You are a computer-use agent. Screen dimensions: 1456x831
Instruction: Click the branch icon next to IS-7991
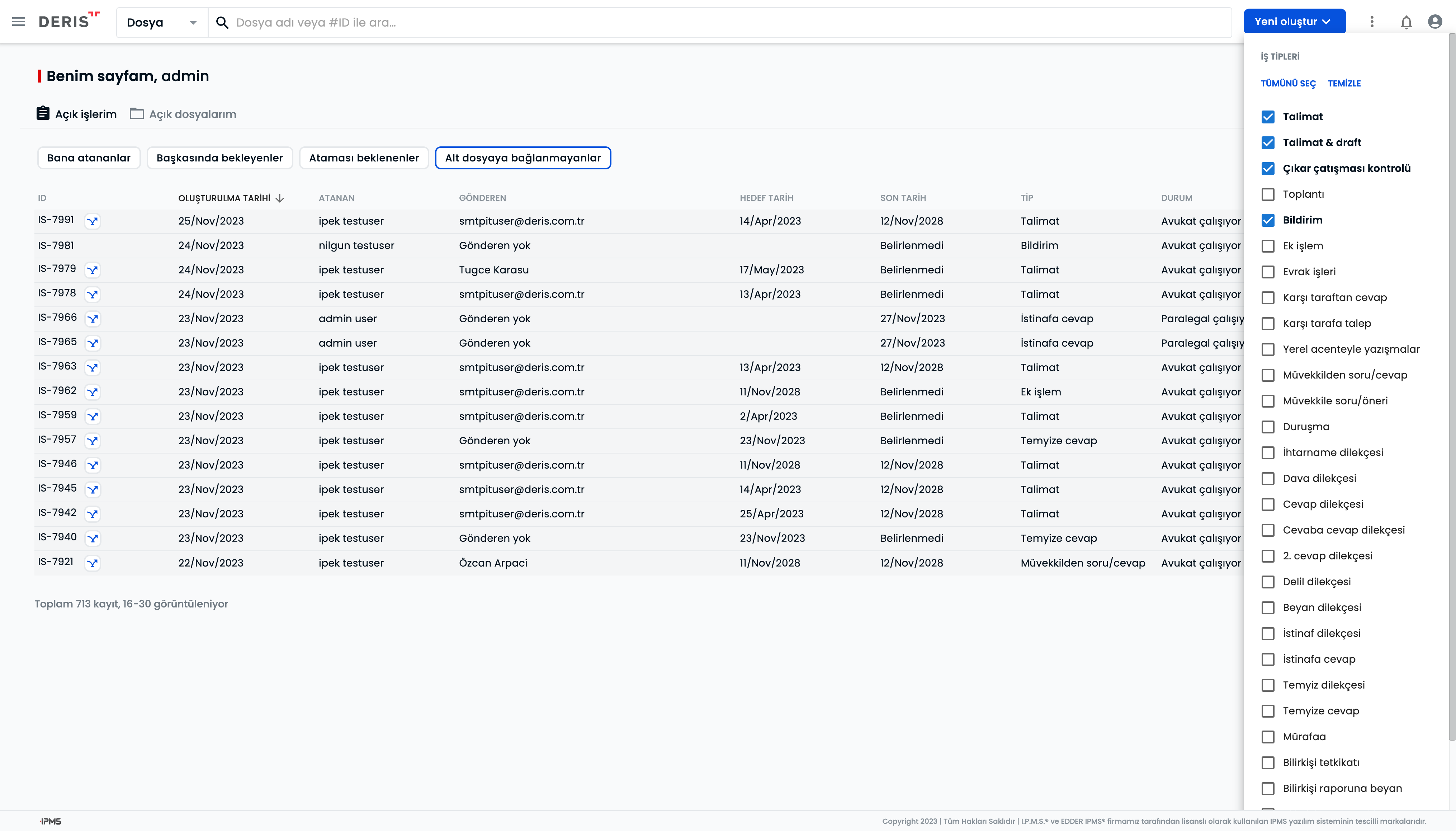pyautogui.click(x=93, y=221)
